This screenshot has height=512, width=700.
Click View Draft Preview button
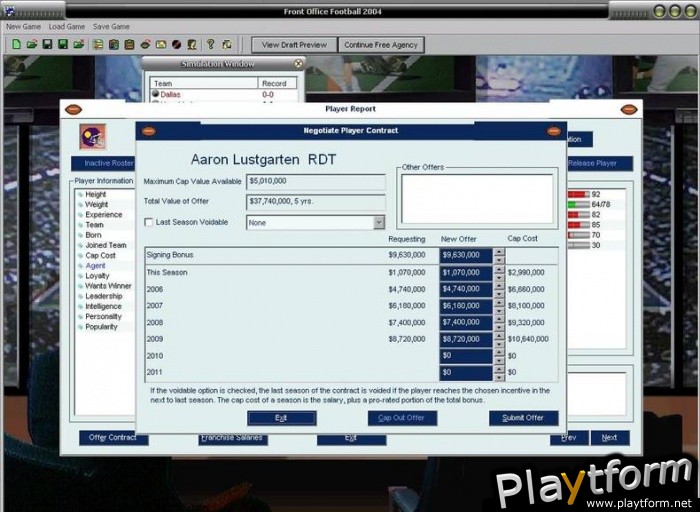click(294, 45)
